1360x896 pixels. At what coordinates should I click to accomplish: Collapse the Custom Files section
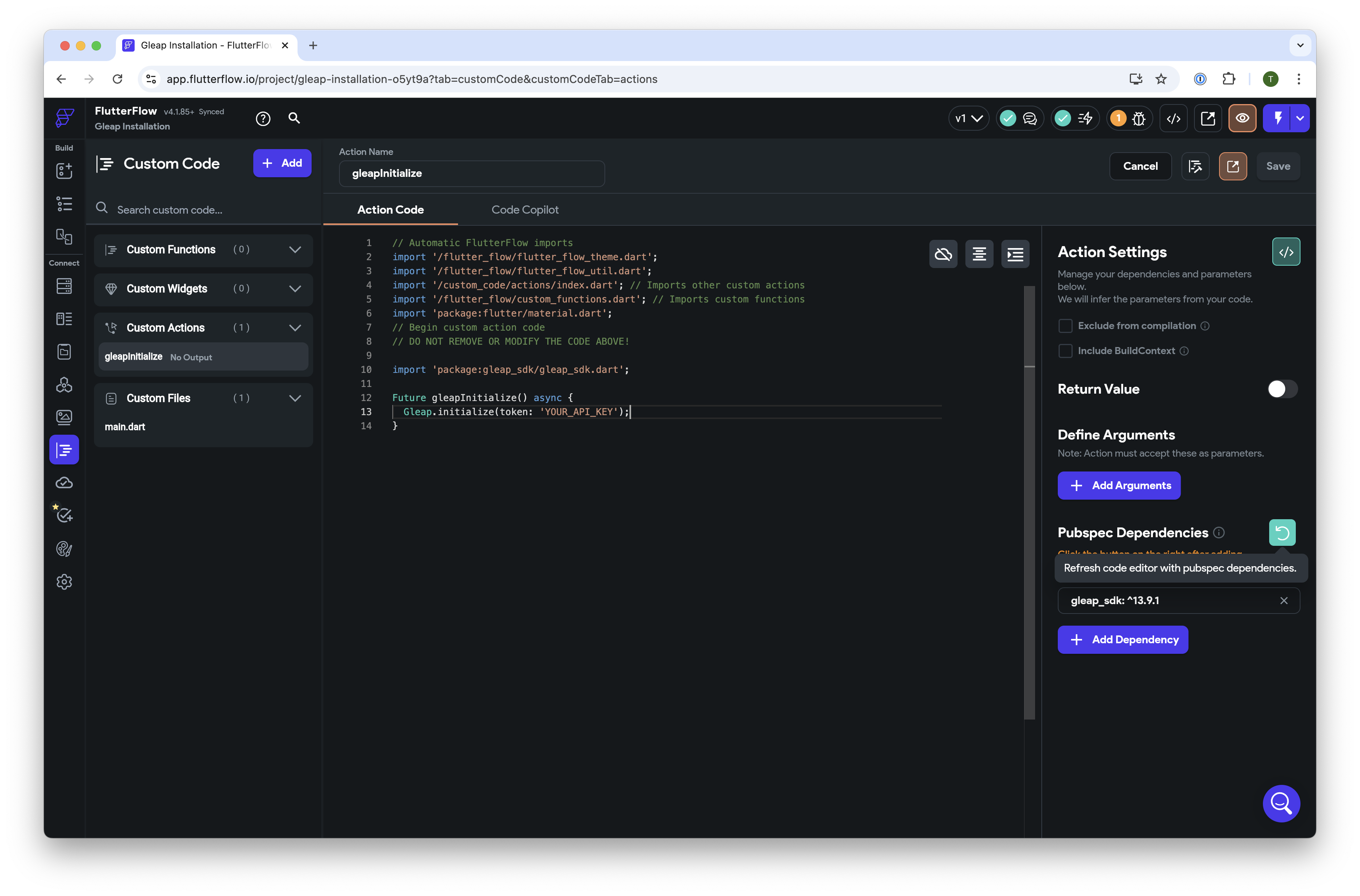(295, 398)
